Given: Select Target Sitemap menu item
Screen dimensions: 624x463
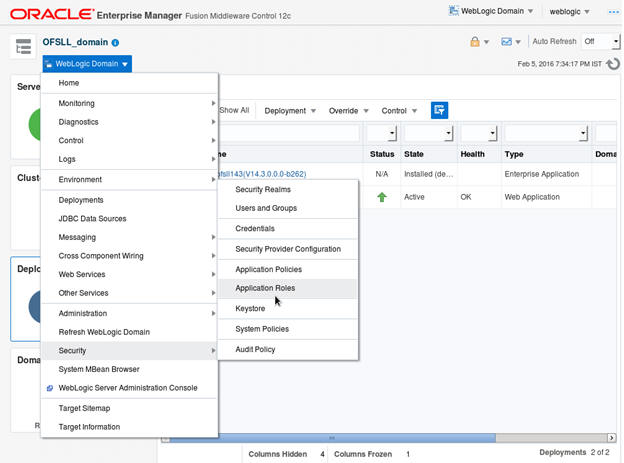Looking at the screenshot, I should (129, 408).
